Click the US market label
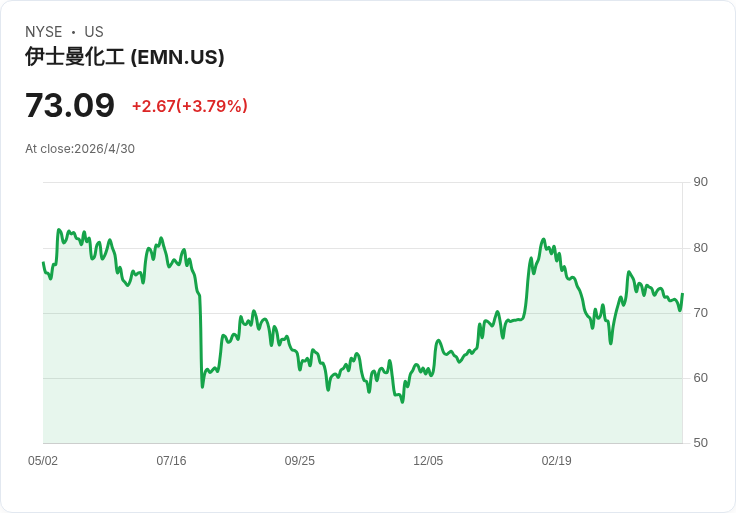The image size is (736, 513). point(94,32)
